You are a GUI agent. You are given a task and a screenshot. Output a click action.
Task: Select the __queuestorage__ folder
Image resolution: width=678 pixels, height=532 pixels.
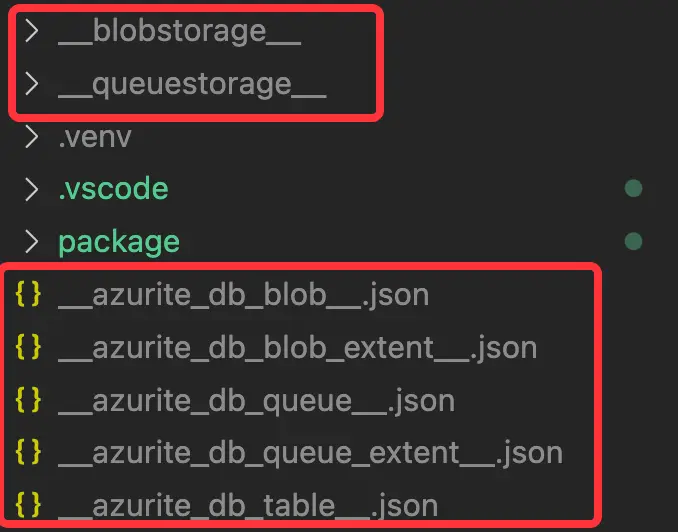192,84
